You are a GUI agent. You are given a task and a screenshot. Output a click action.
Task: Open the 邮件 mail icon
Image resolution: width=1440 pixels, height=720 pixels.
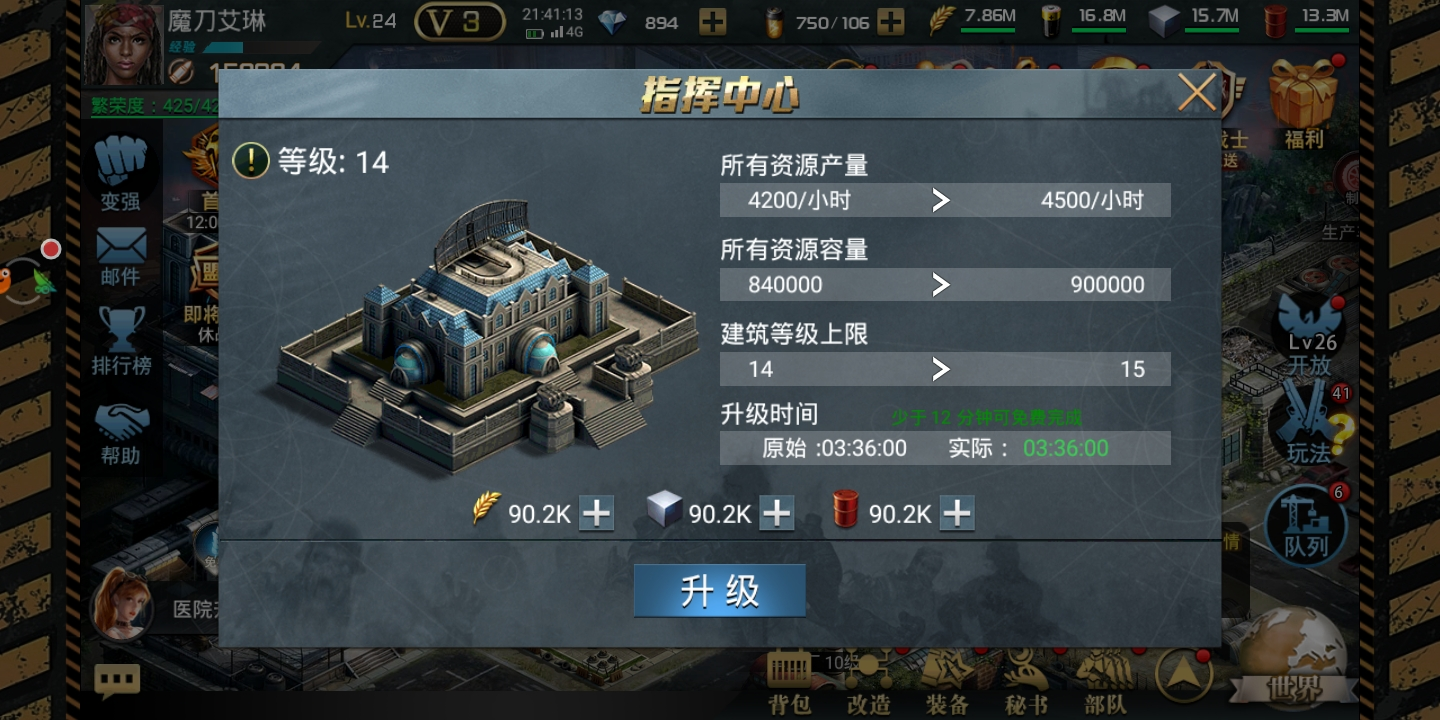121,256
